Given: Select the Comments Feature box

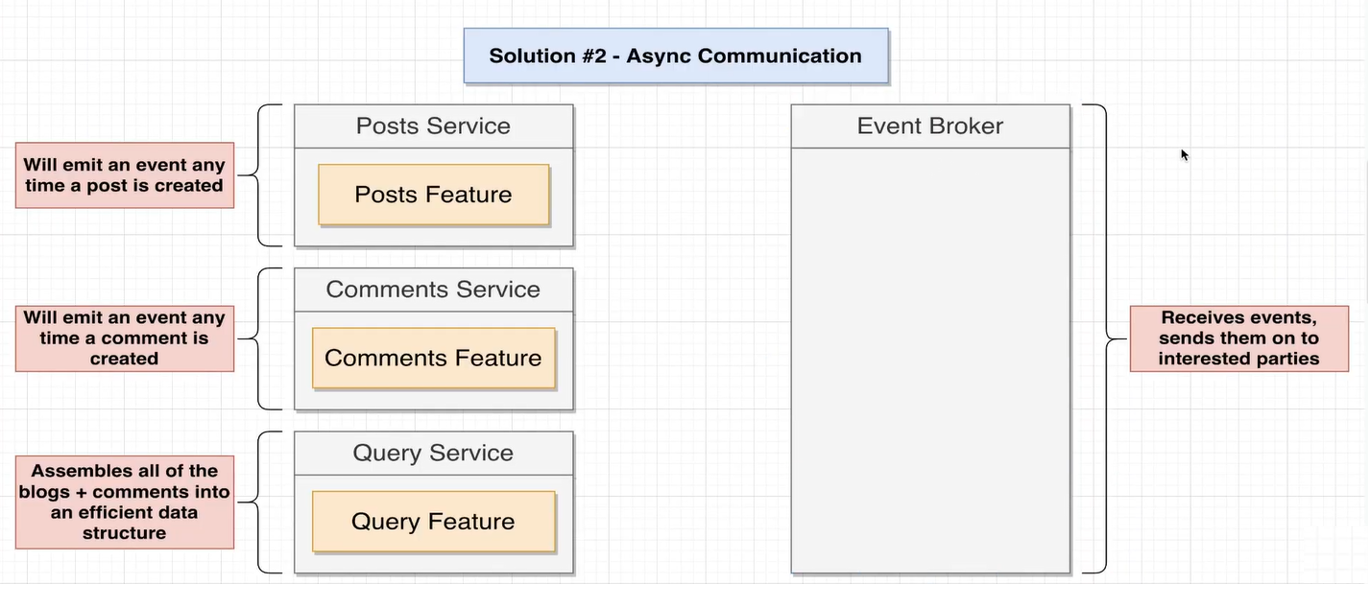Looking at the screenshot, I should click(x=433, y=358).
